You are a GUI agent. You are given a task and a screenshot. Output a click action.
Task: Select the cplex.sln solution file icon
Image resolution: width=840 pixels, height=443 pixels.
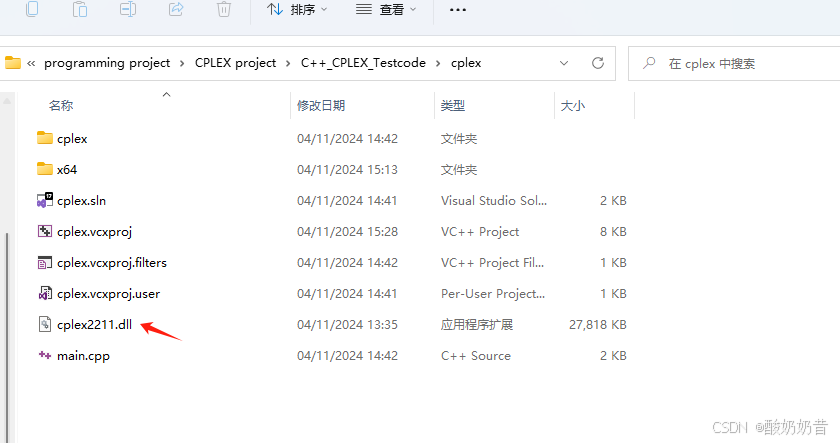coord(45,200)
